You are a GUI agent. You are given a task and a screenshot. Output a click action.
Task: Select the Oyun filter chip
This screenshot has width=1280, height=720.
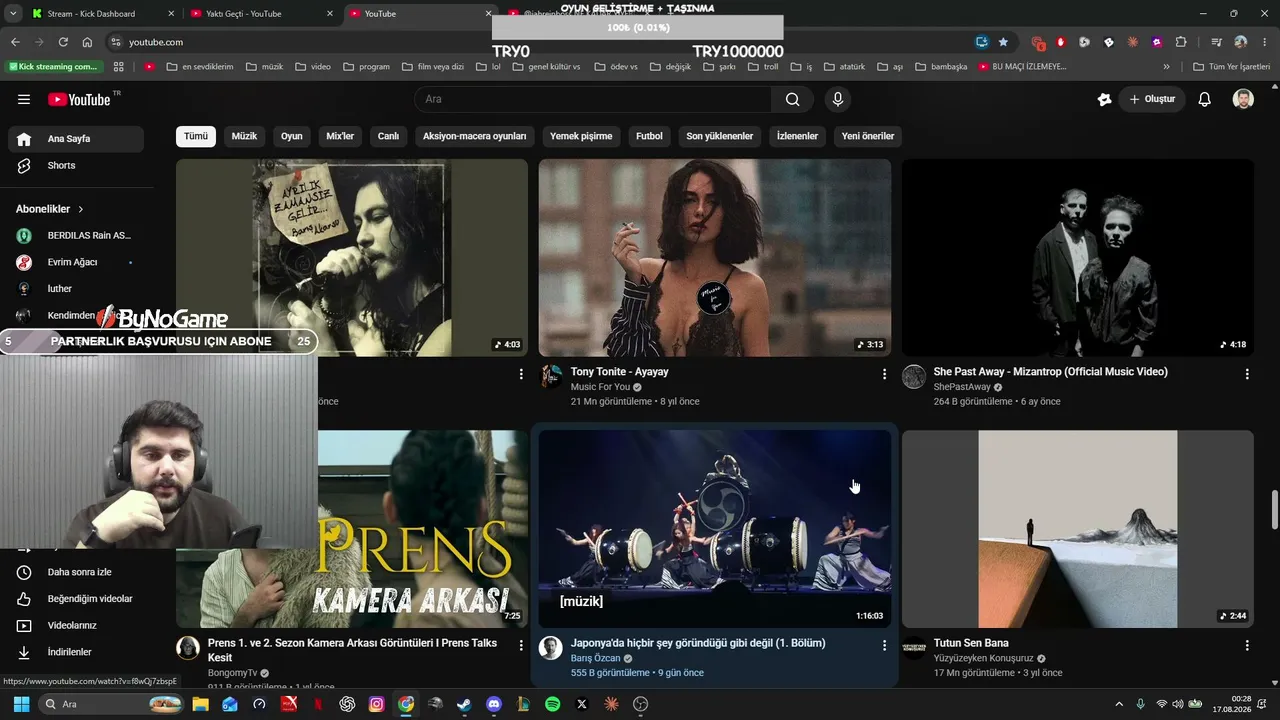[292, 136]
